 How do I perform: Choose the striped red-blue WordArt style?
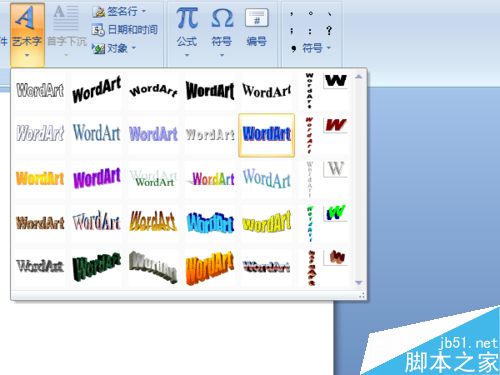point(267,267)
